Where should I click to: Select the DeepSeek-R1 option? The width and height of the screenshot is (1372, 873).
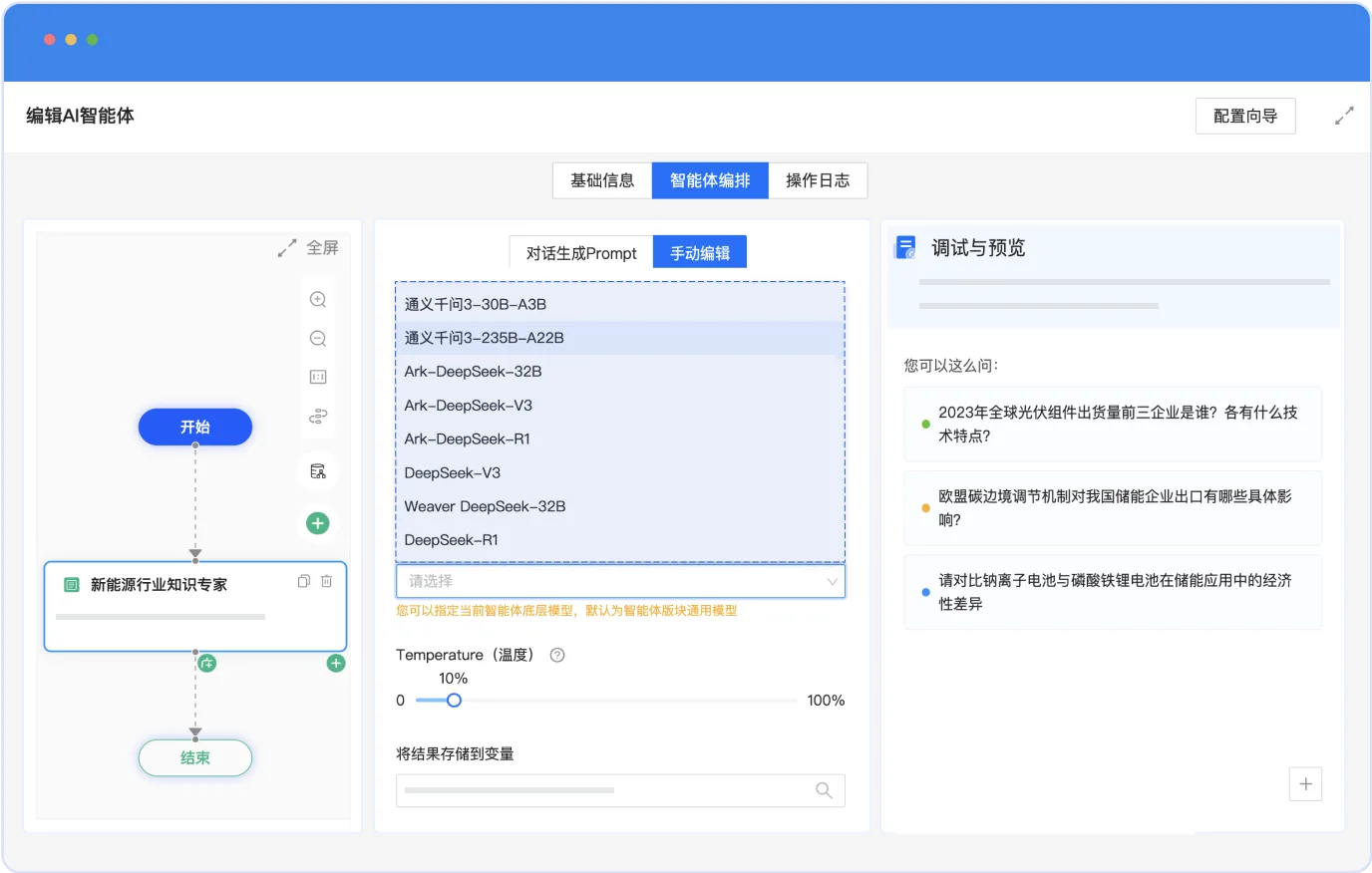click(620, 540)
